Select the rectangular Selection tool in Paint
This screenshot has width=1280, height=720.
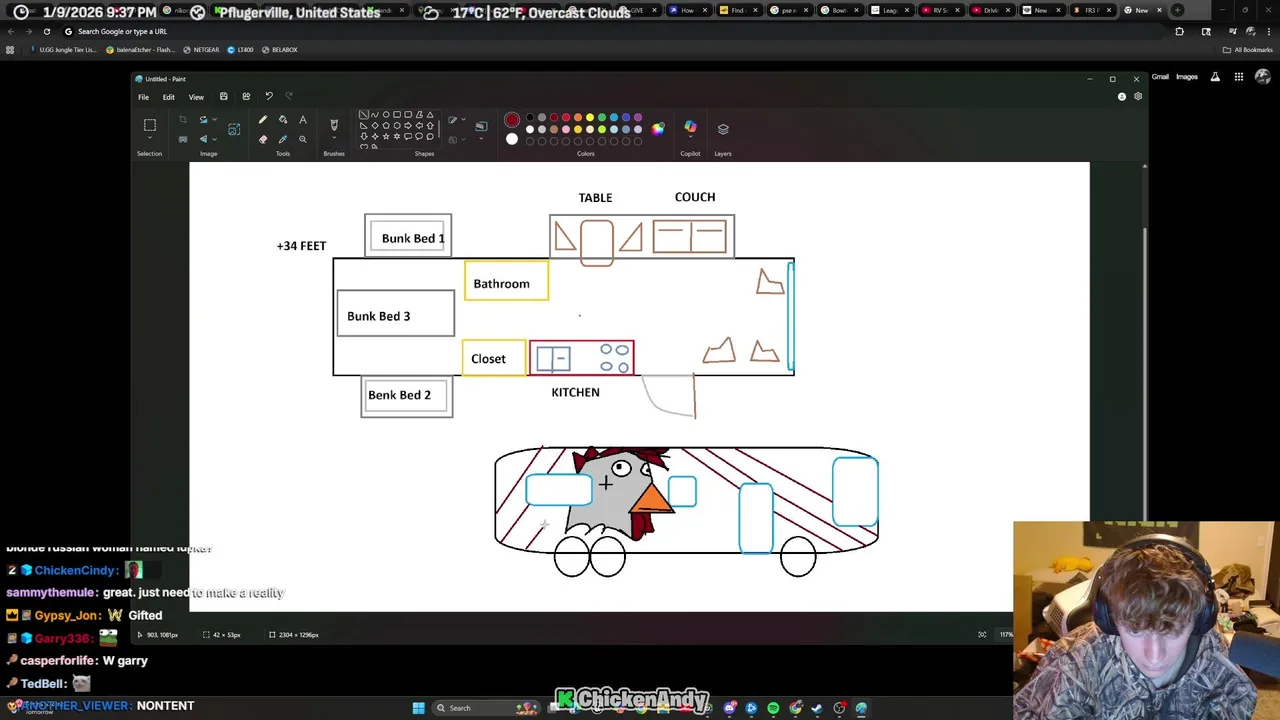150,124
